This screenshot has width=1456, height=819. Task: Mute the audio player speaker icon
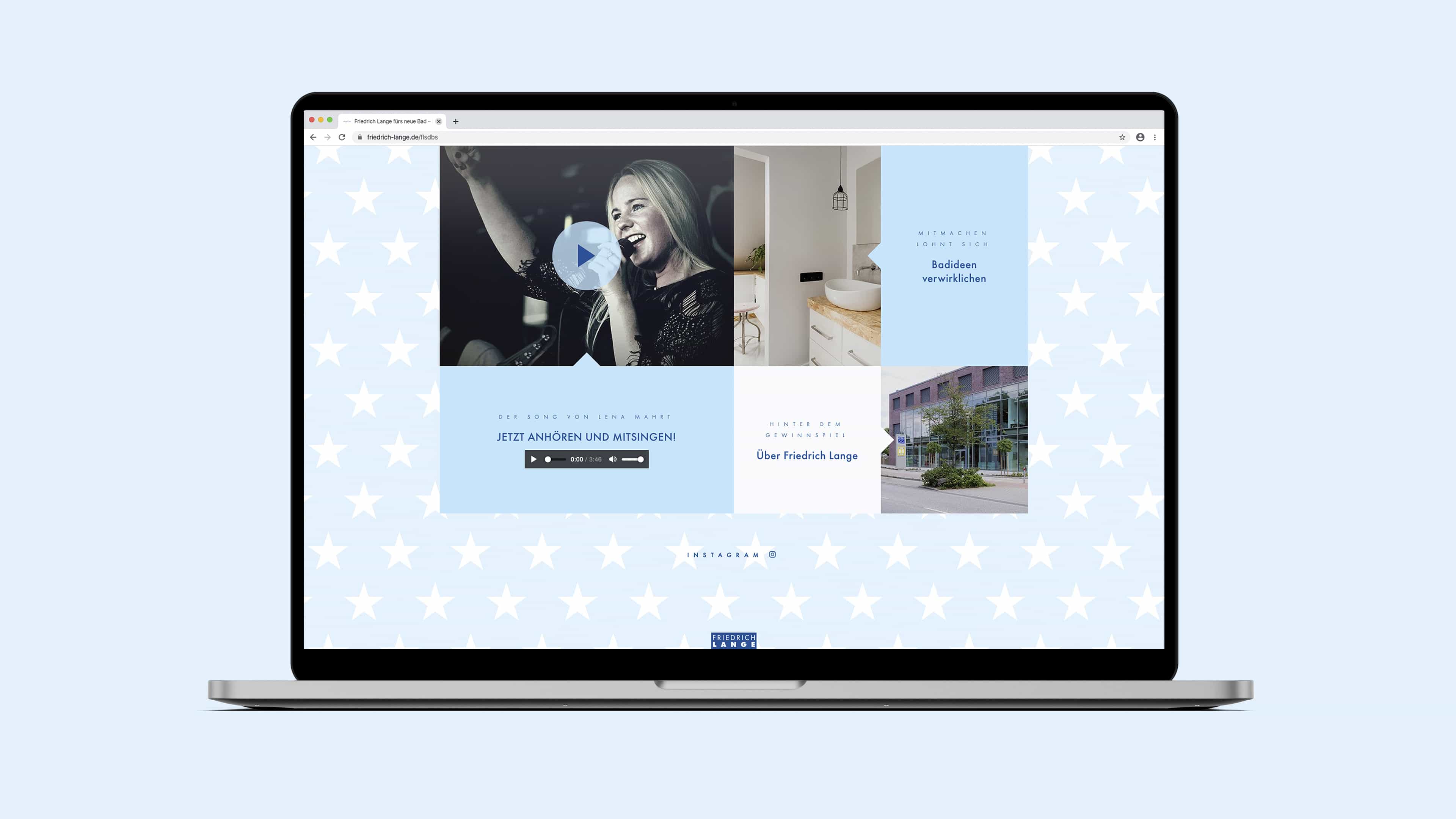click(613, 459)
